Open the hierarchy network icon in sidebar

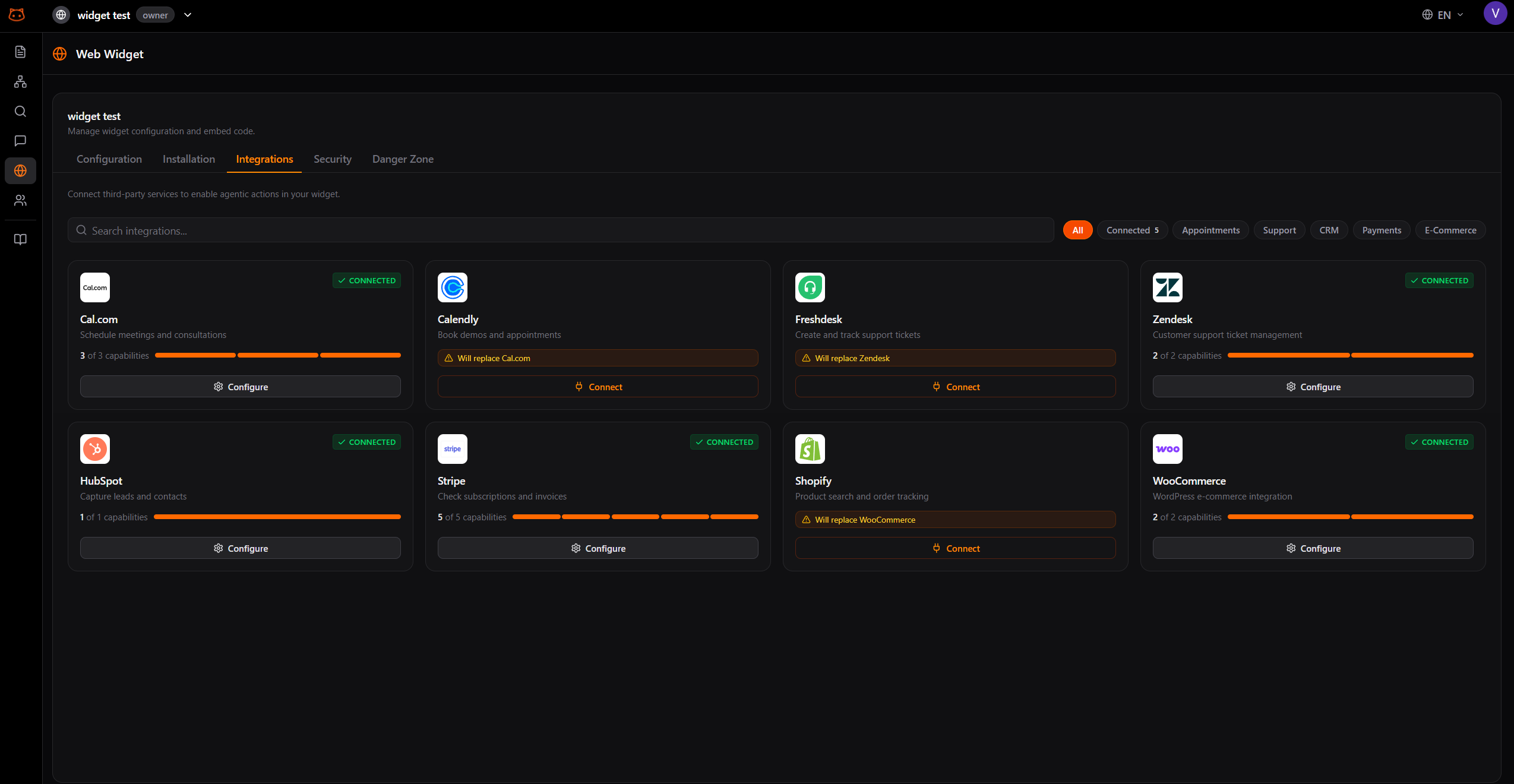click(x=20, y=81)
